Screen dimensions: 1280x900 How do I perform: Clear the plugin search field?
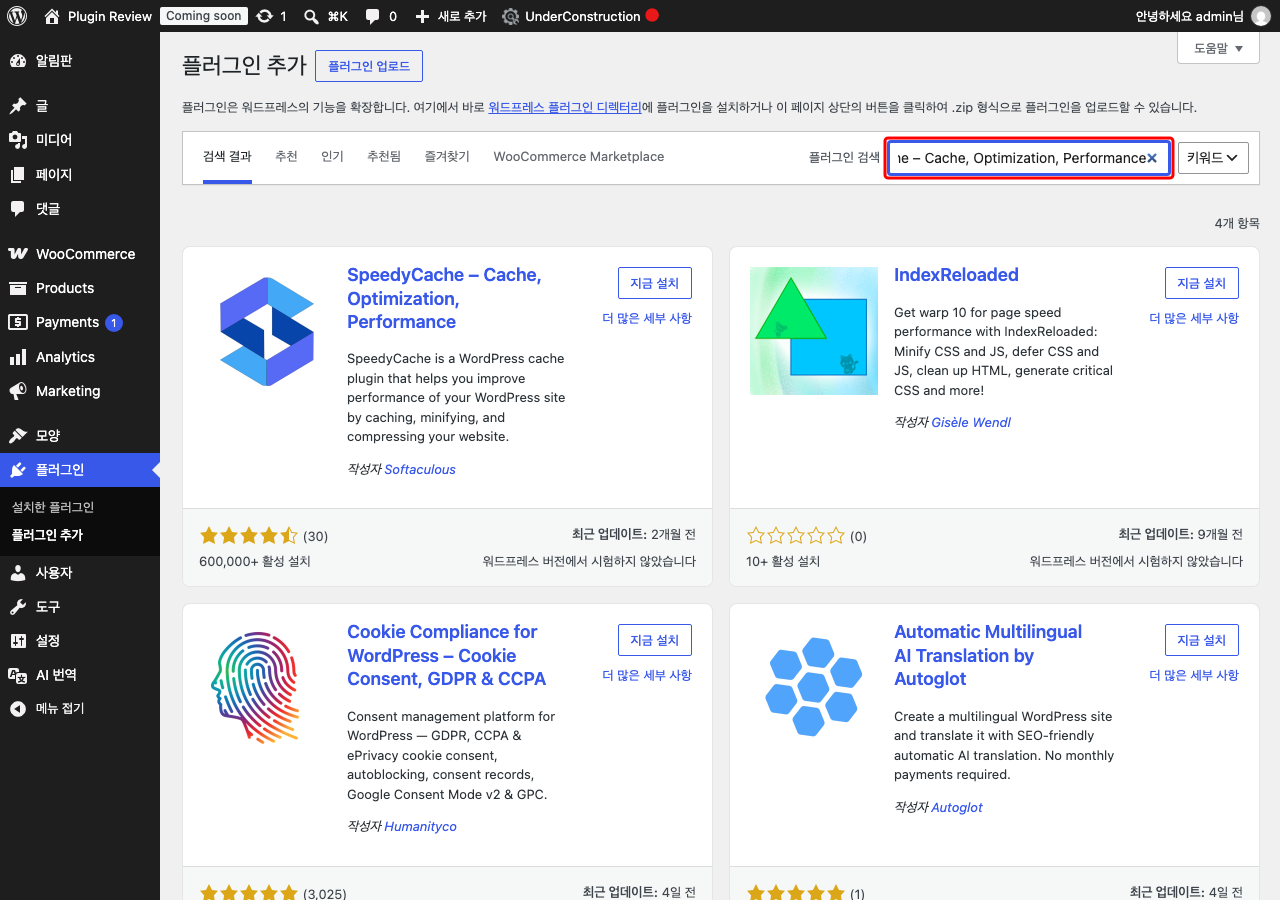tap(1152, 158)
